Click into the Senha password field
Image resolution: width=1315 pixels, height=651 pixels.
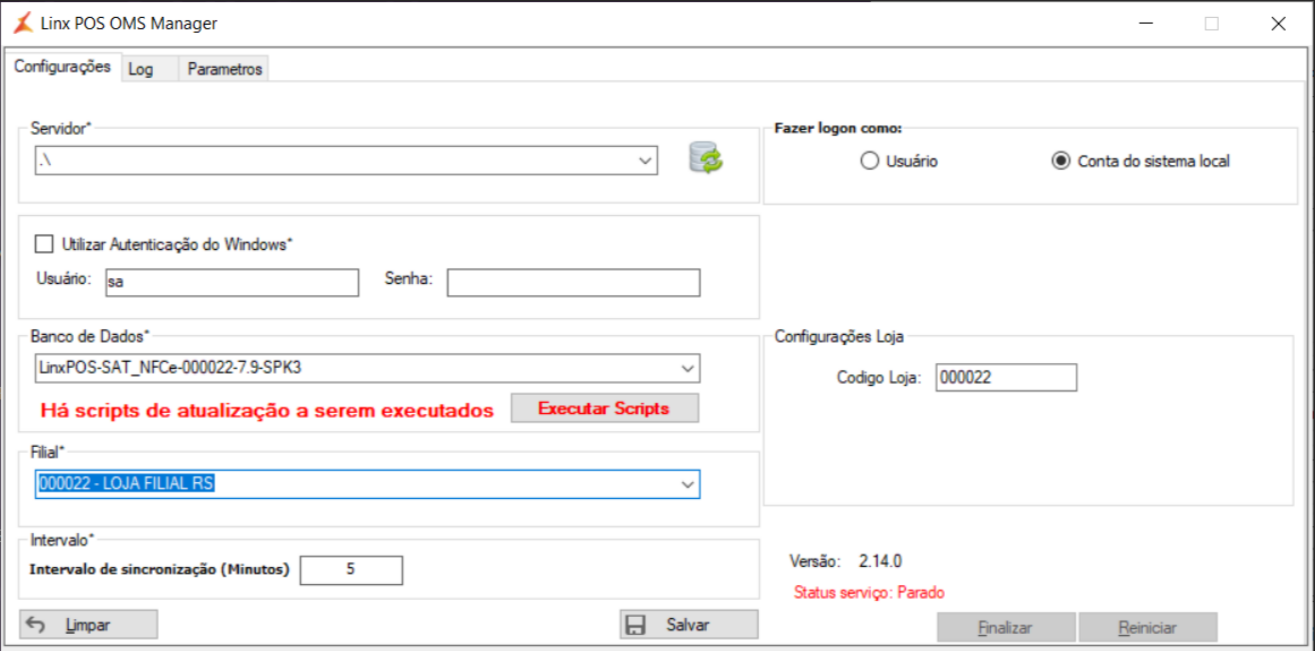click(574, 283)
